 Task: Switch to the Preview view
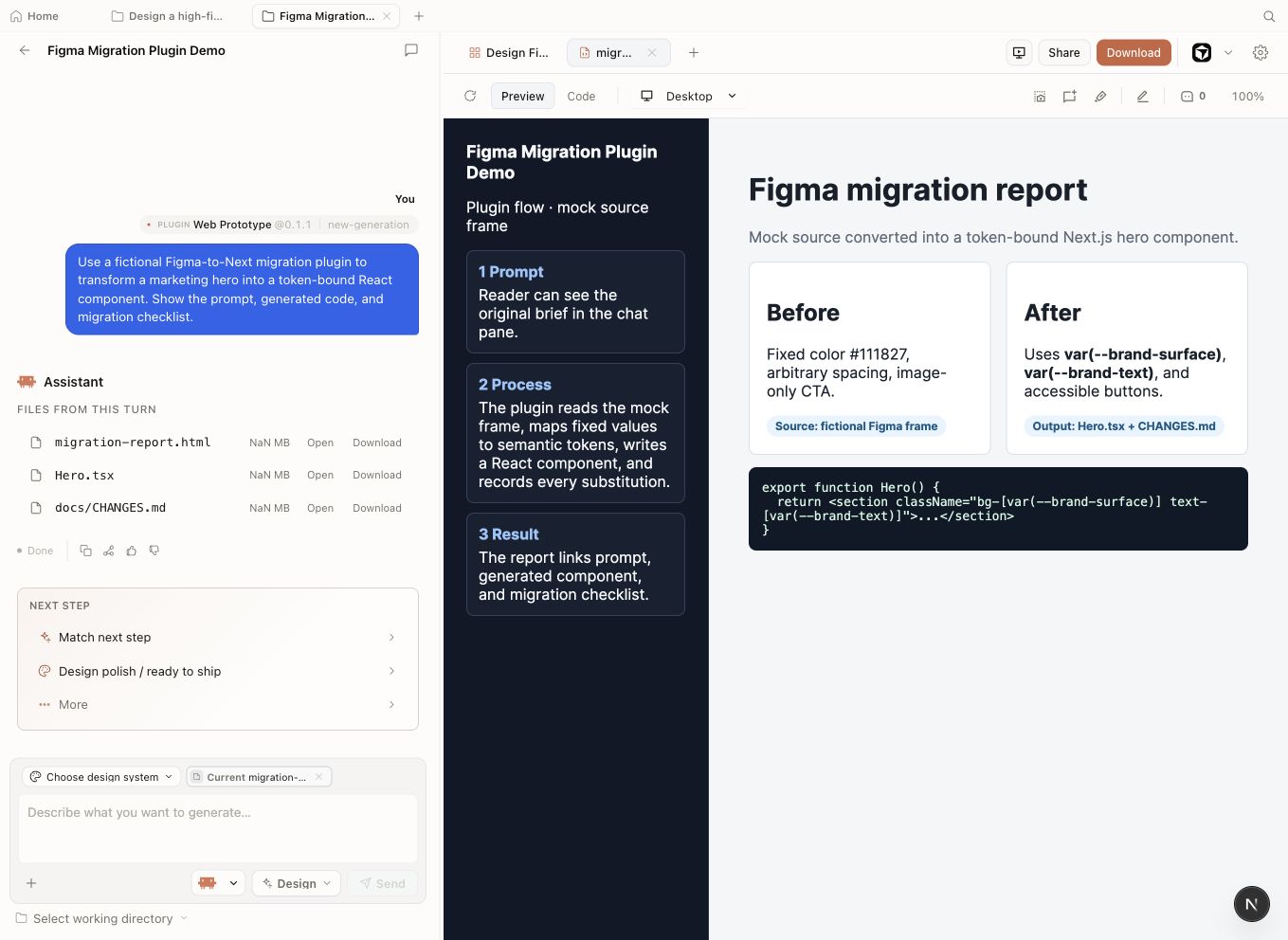coord(522,96)
